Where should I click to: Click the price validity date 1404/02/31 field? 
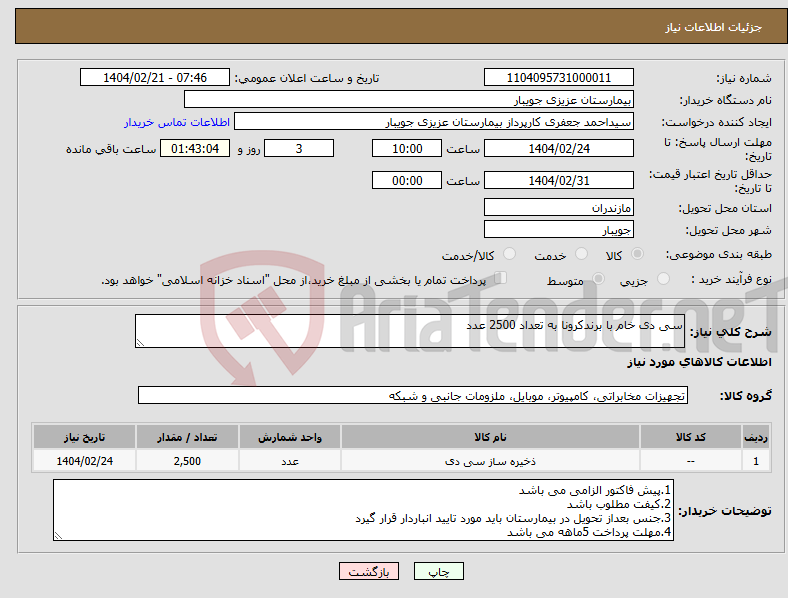(558, 180)
